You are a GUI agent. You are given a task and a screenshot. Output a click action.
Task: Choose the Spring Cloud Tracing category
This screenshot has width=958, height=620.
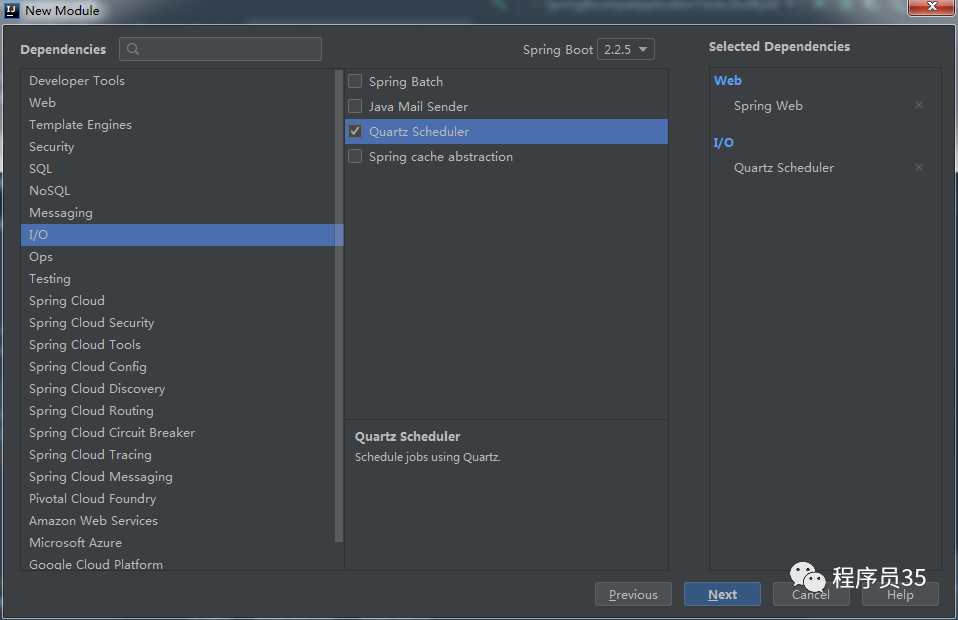click(x=178, y=454)
